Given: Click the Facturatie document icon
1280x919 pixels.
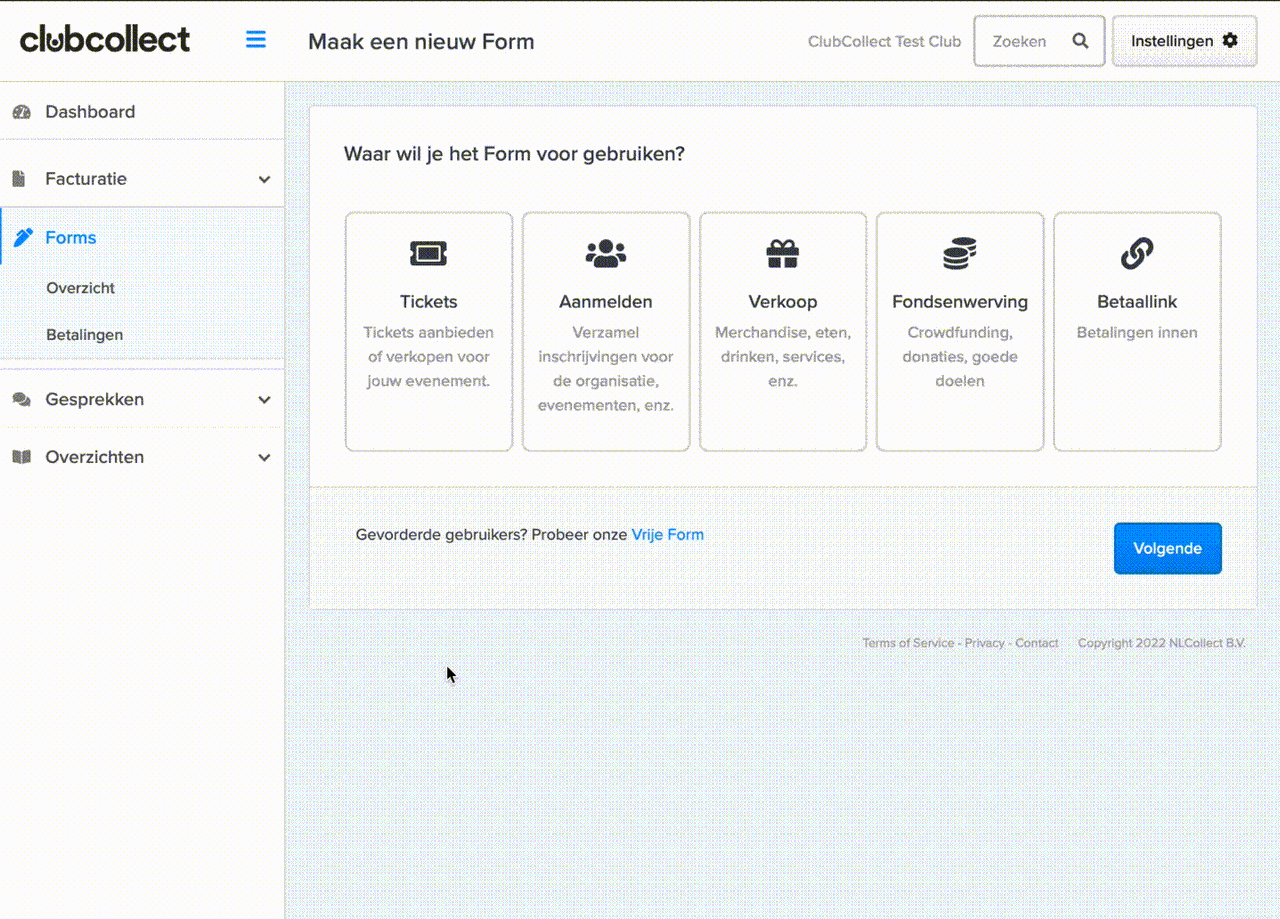Looking at the screenshot, I should 19,179.
